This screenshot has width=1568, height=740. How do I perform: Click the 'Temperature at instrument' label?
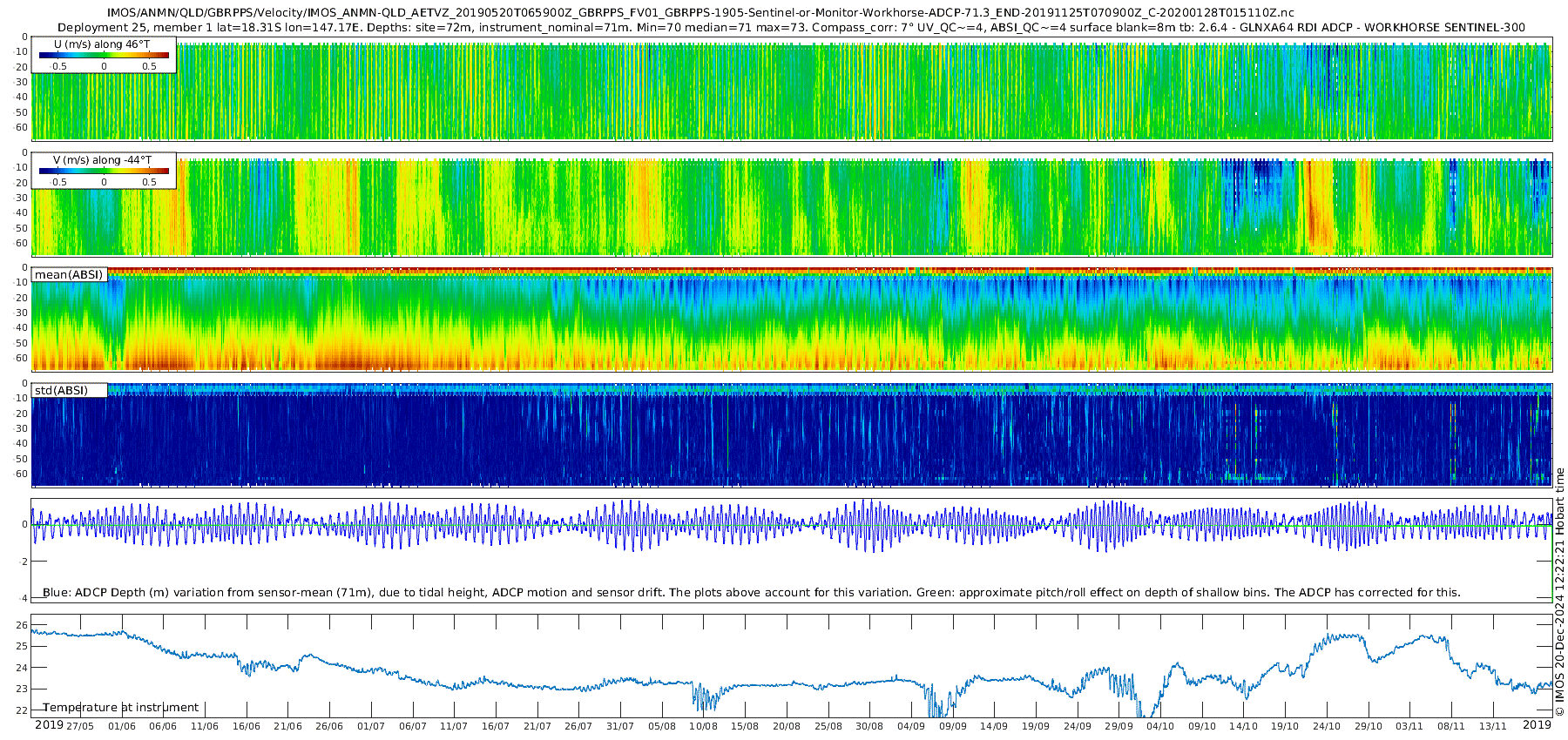(120, 707)
